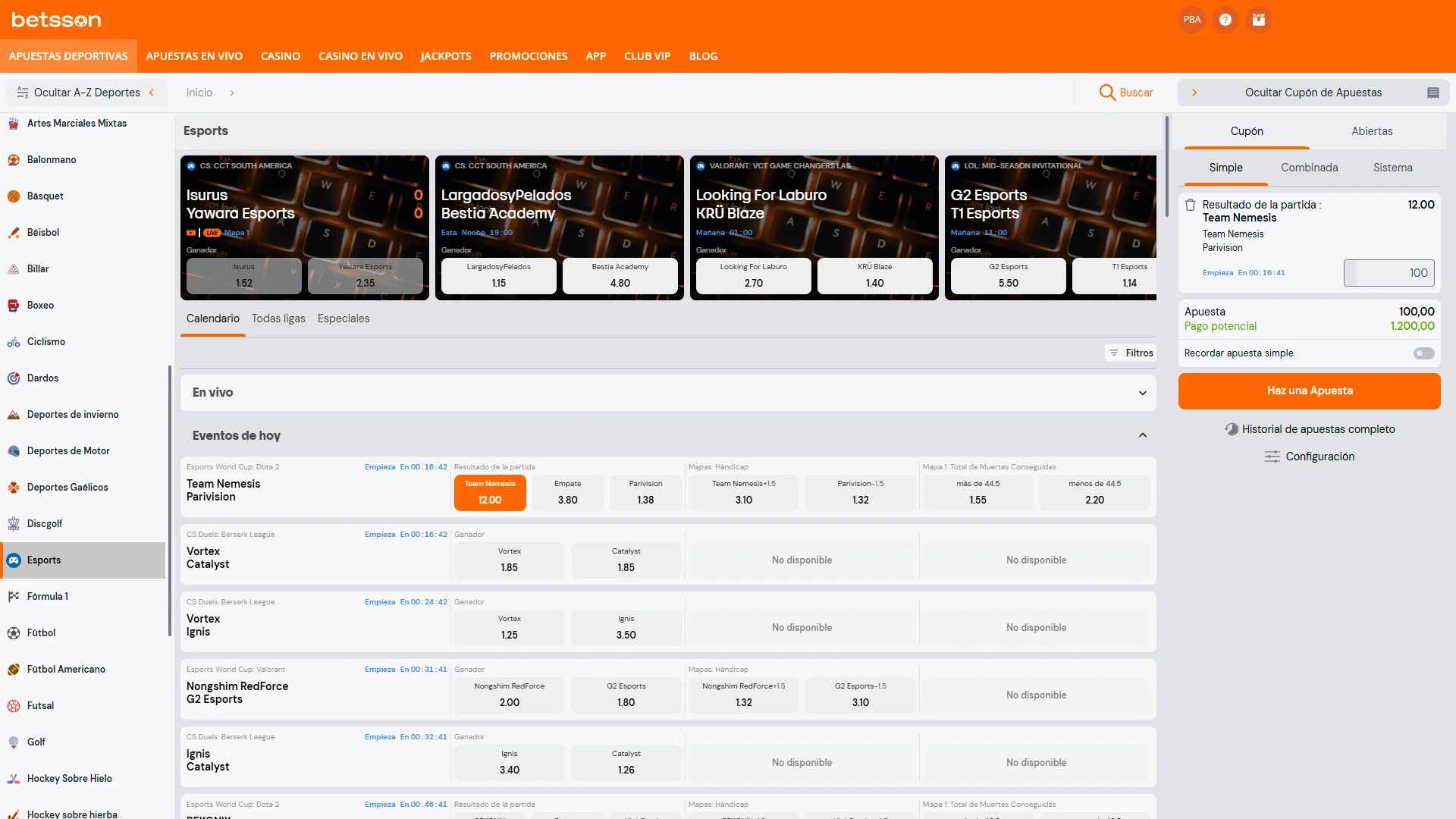Image resolution: width=1456 pixels, height=819 pixels.
Task: Open Team Nemesis vs Parivision match
Action: pos(223,491)
